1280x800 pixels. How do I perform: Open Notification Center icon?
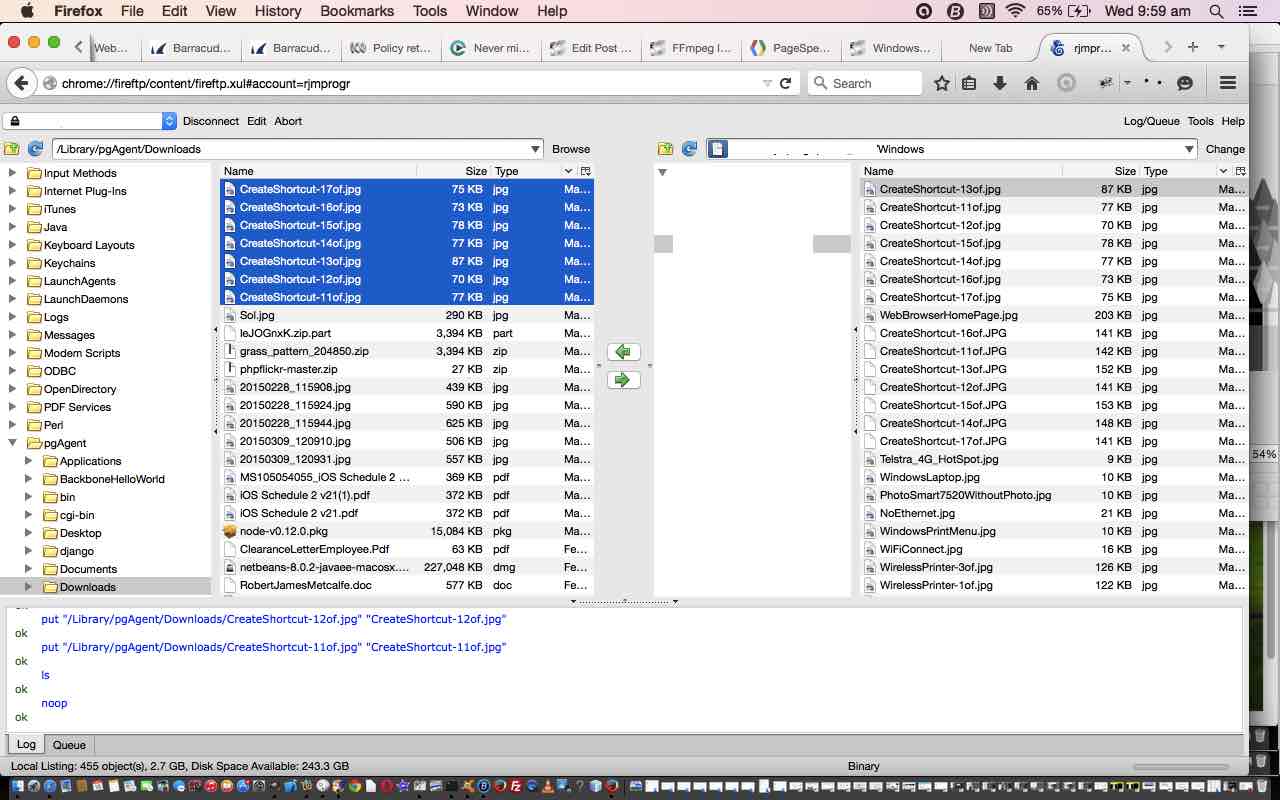[1248, 11]
